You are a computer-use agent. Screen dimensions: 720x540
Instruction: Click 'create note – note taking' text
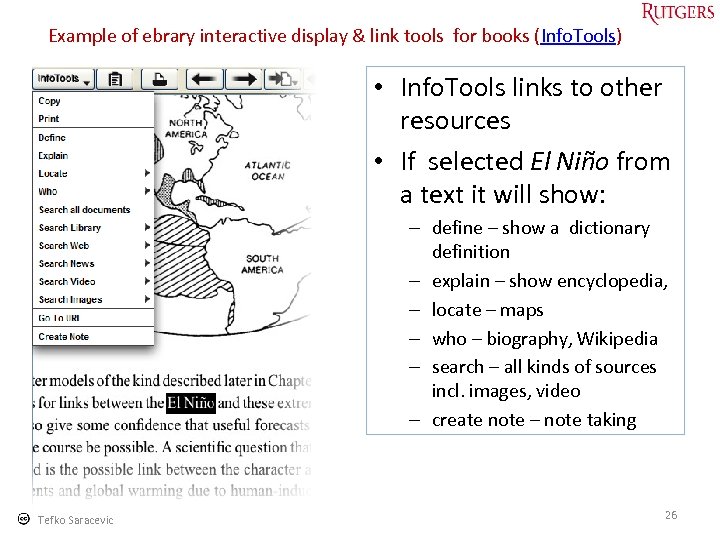pos(534,420)
